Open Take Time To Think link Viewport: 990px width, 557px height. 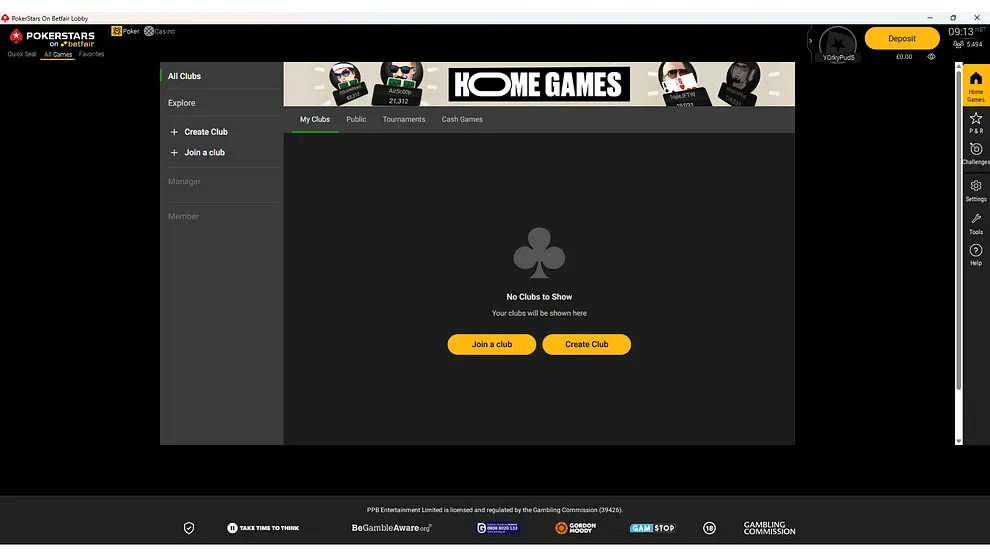click(x=263, y=528)
